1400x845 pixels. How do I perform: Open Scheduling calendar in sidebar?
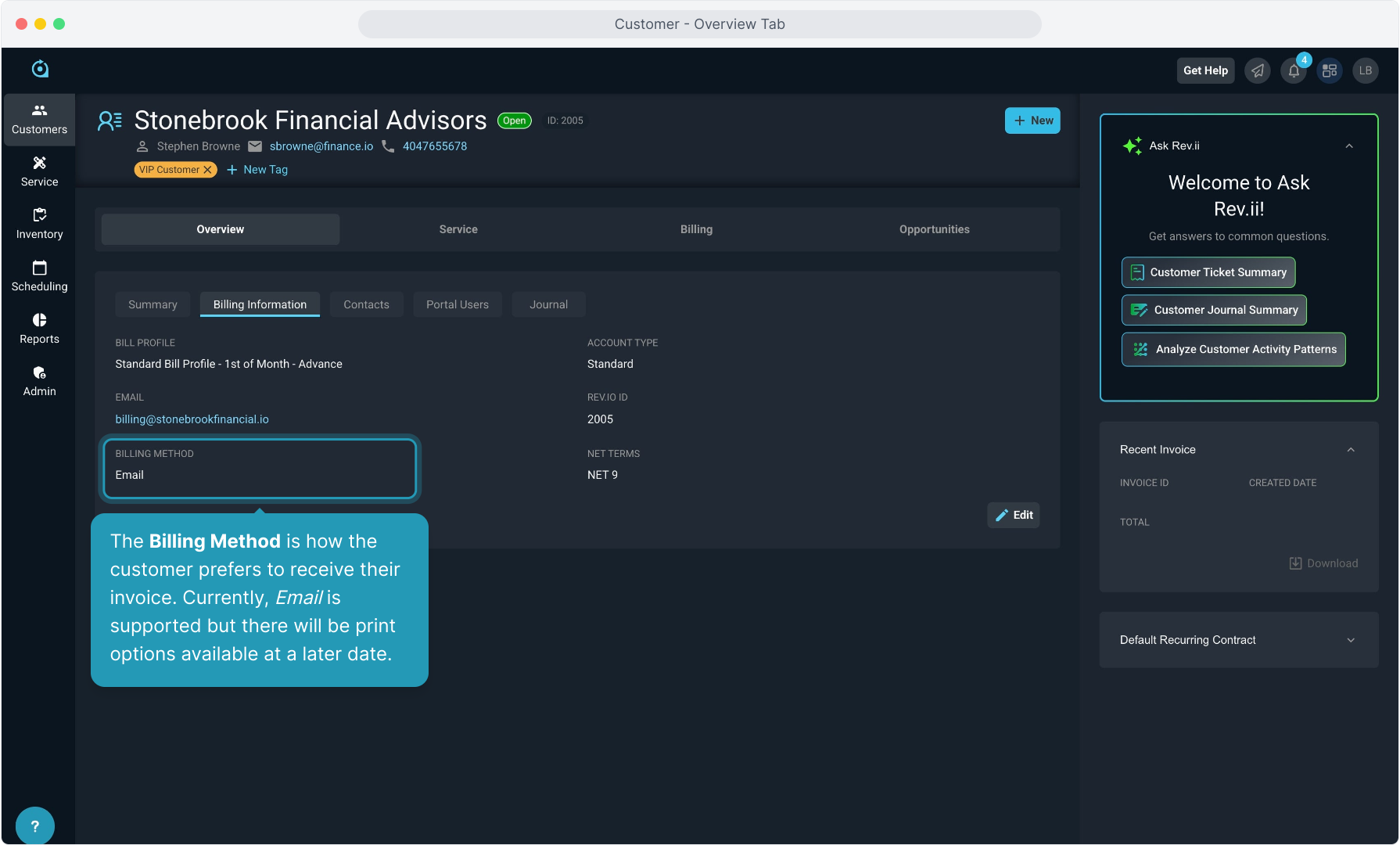pyautogui.click(x=39, y=276)
